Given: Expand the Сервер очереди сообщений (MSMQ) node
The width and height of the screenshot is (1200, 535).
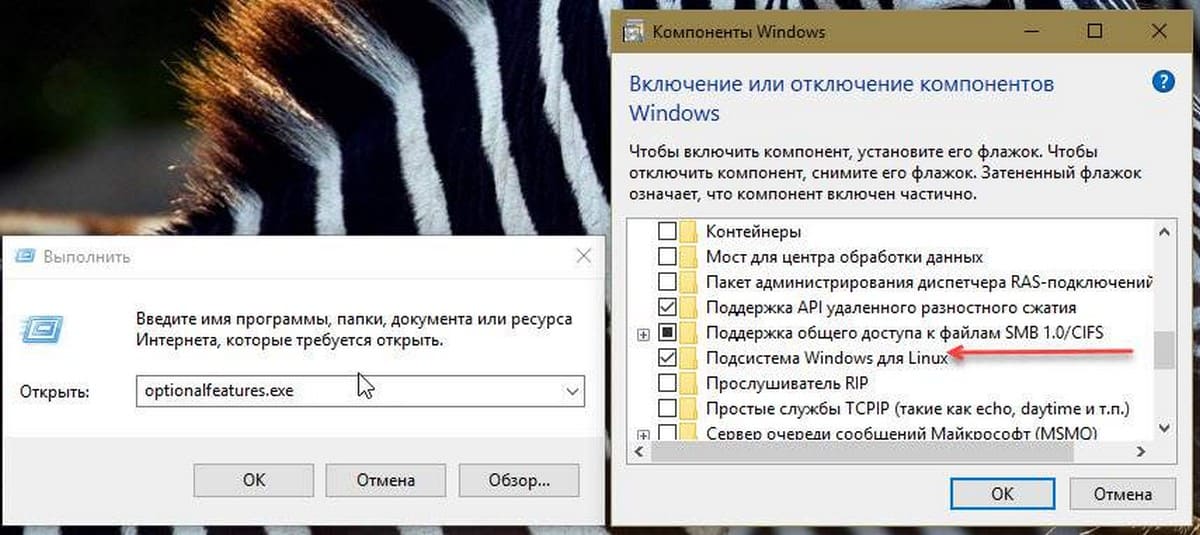Looking at the screenshot, I should (x=643, y=434).
